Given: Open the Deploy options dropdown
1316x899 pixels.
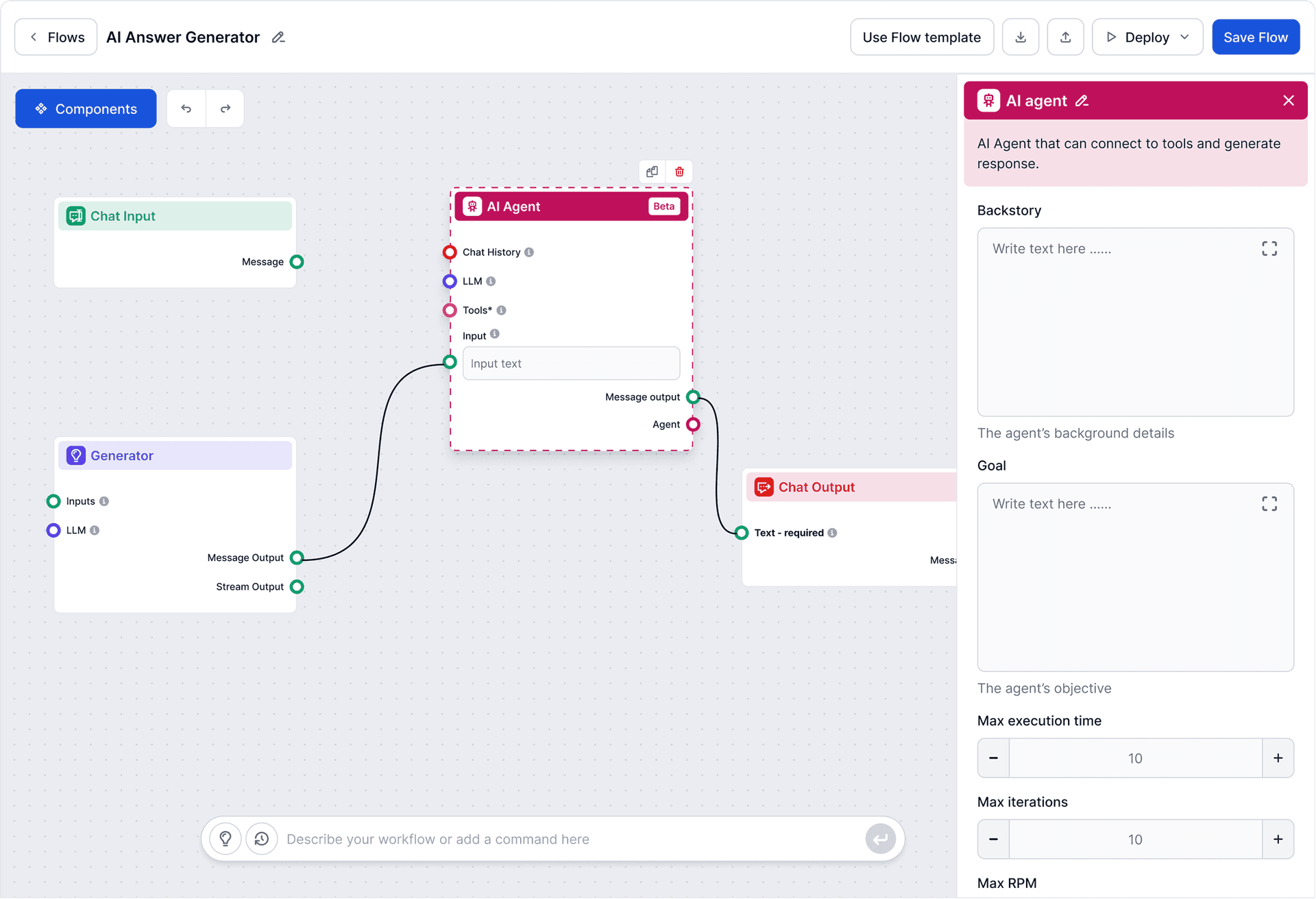Looking at the screenshot, I should (x=1186, y=36).
